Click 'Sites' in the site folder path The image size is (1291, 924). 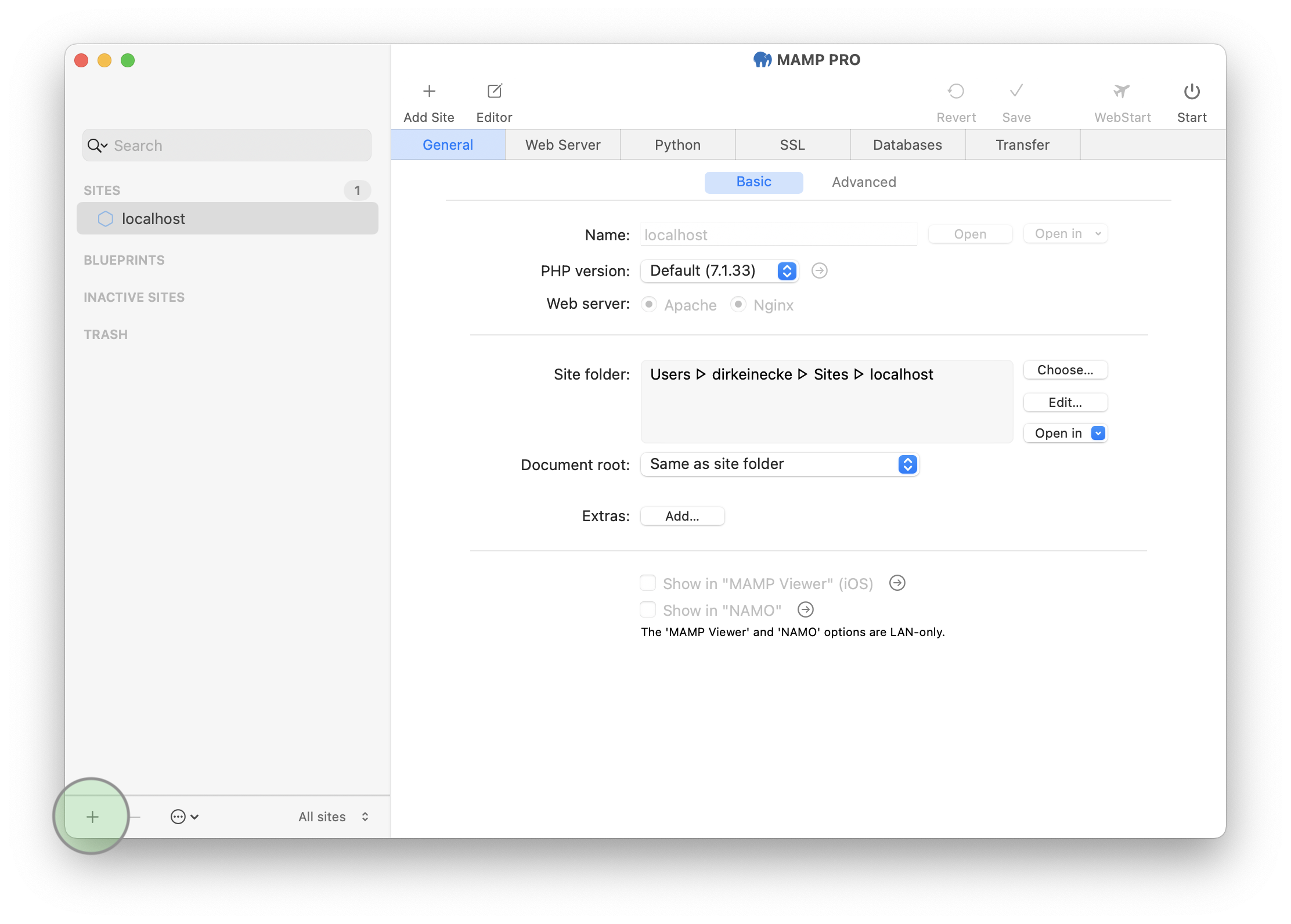tap(831, 374)
